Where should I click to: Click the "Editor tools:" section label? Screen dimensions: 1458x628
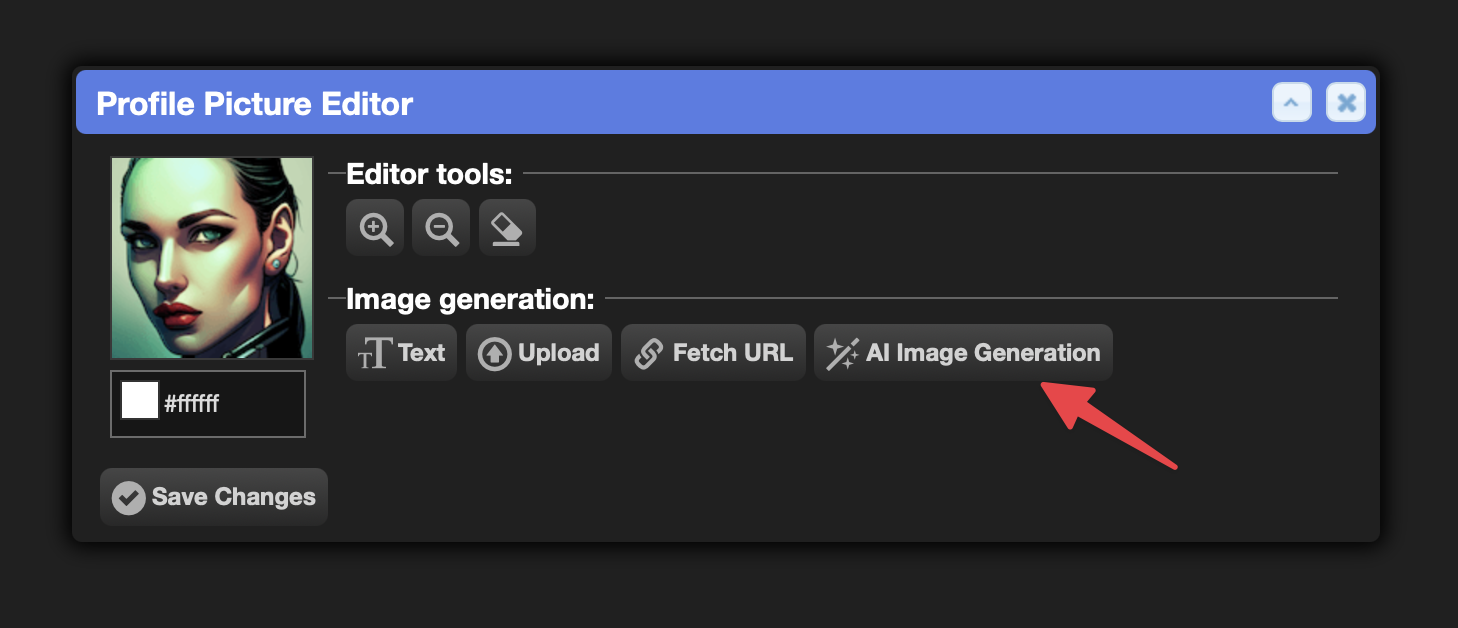pyautogui.click(x=429, y=175)
